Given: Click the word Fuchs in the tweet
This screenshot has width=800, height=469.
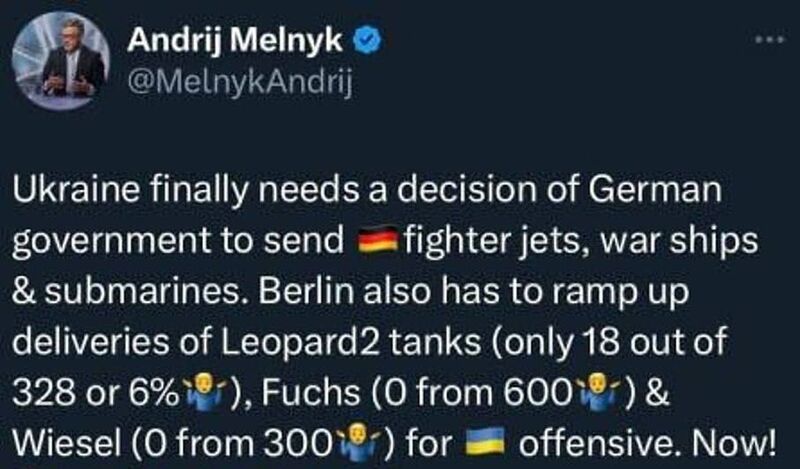Looking at the screenshot, I should [311, 393].
